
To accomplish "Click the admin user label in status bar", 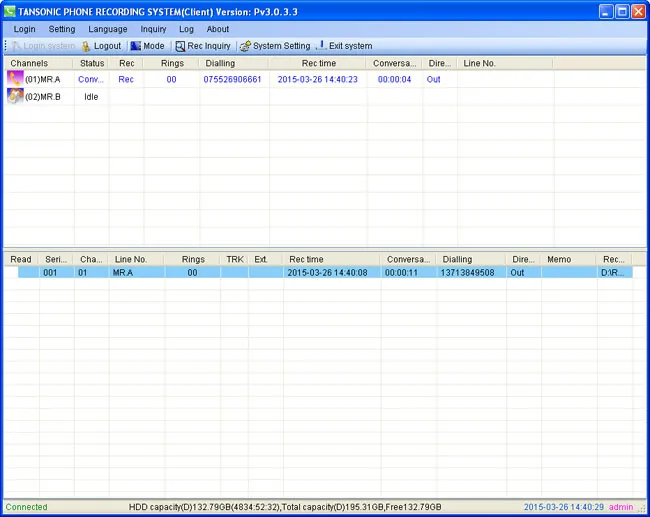I will click(621, 507).
